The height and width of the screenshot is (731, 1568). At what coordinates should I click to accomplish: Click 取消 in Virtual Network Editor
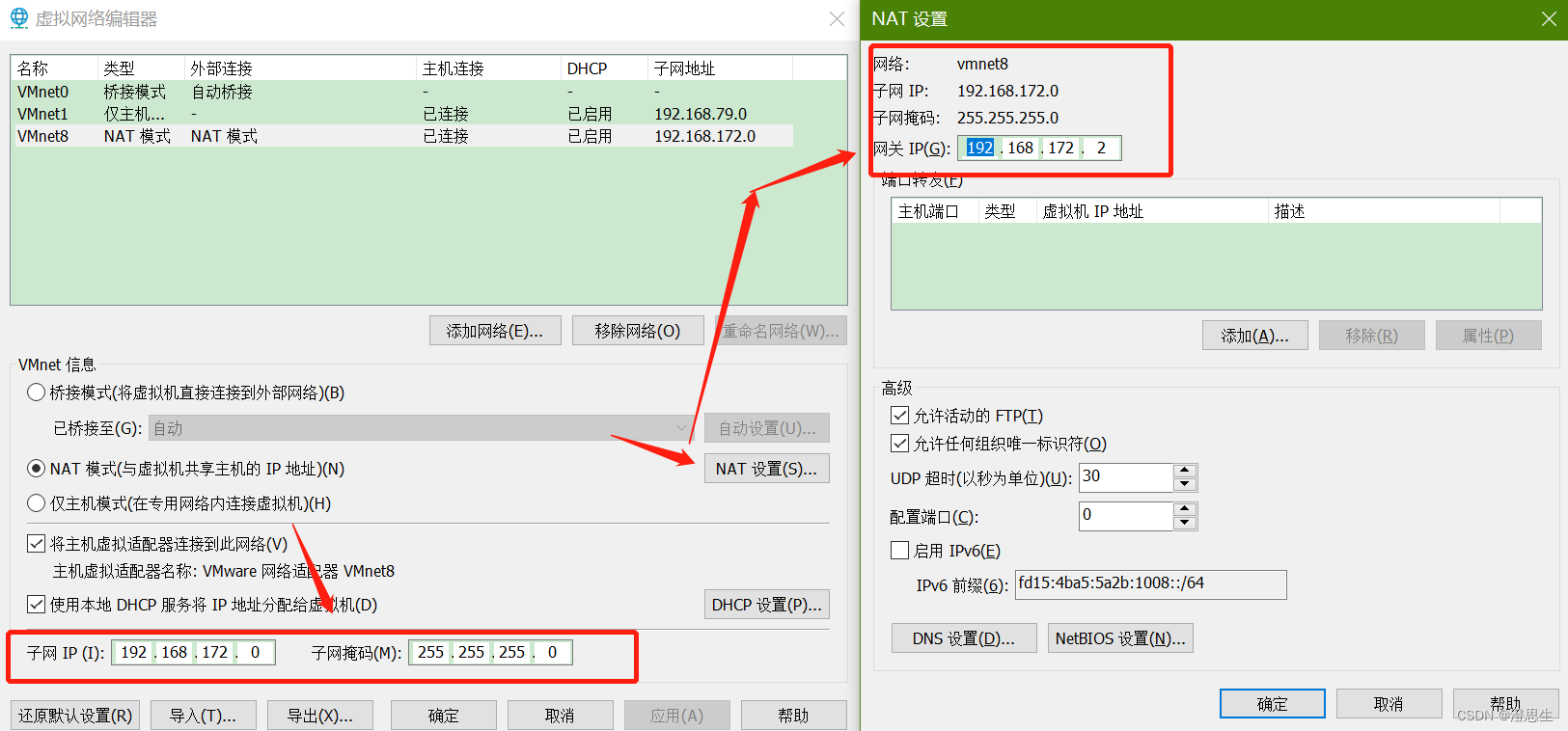[561, 716]
